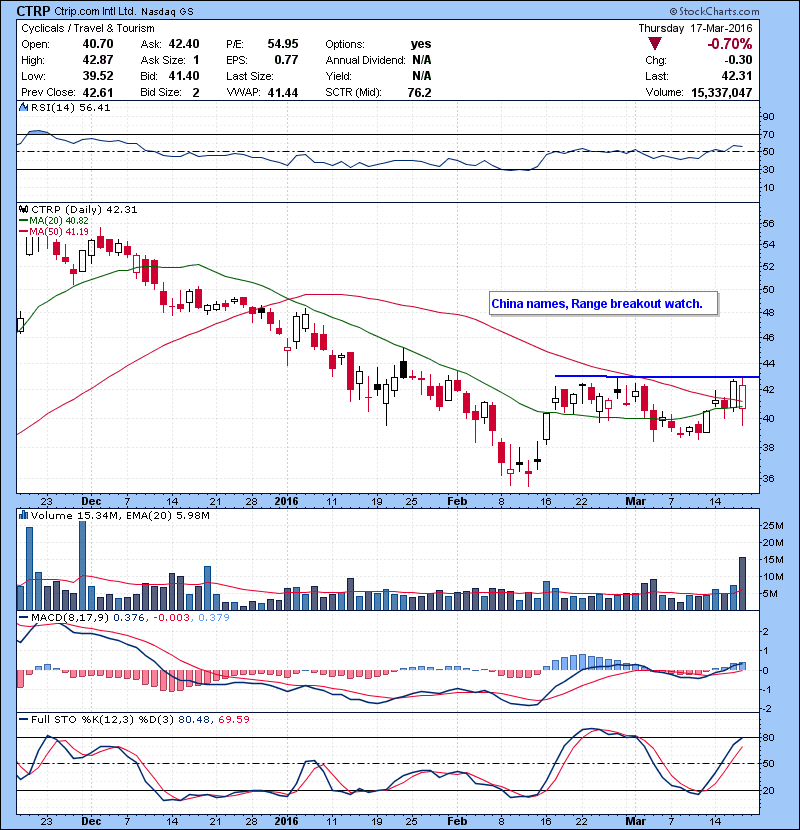The height and width of the screenshot is (830, 800).
Task: Click the red down-triangle change indicator
Action: [x=655, y=44]
